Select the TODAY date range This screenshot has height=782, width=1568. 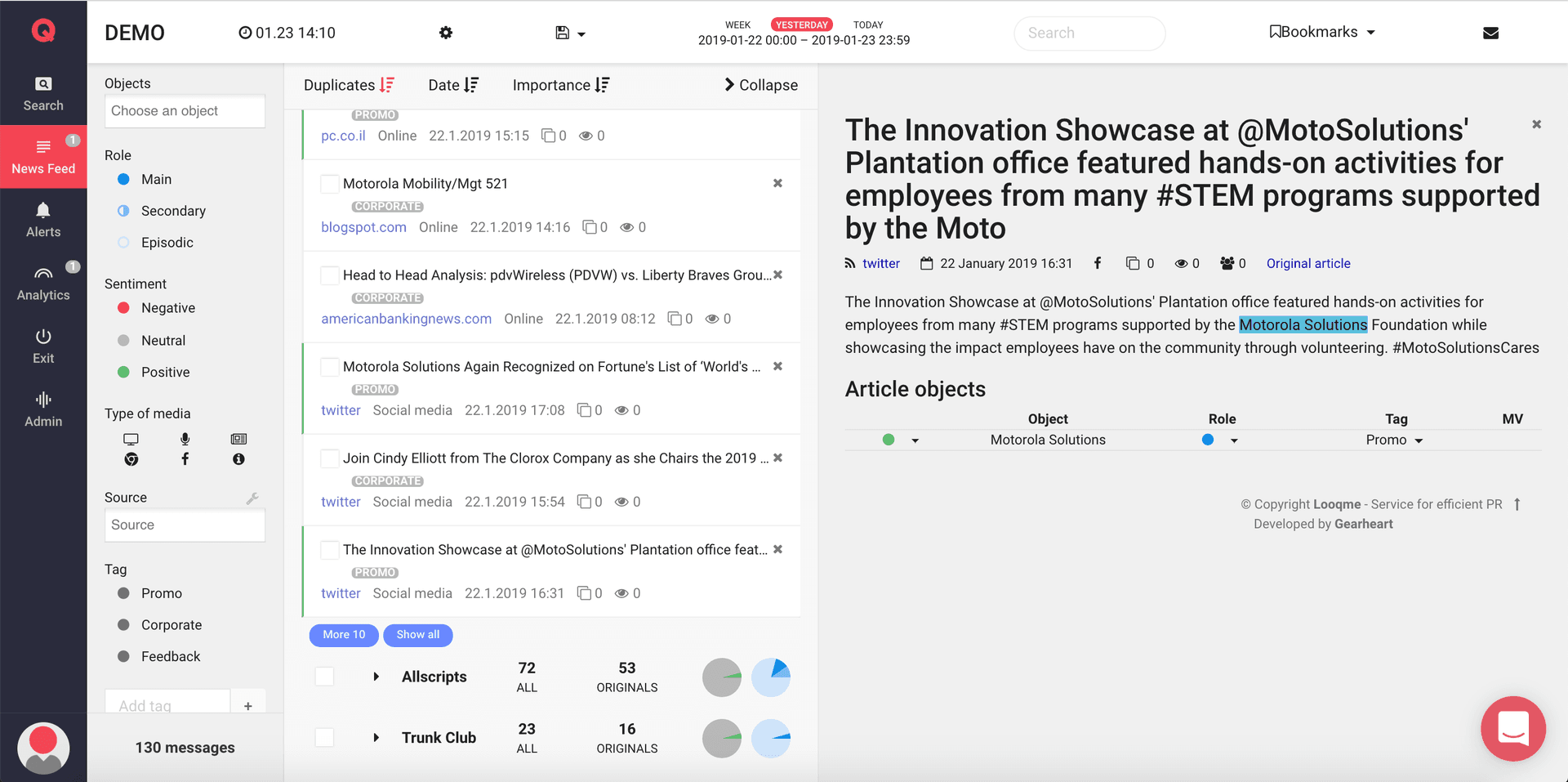(868, 25)
